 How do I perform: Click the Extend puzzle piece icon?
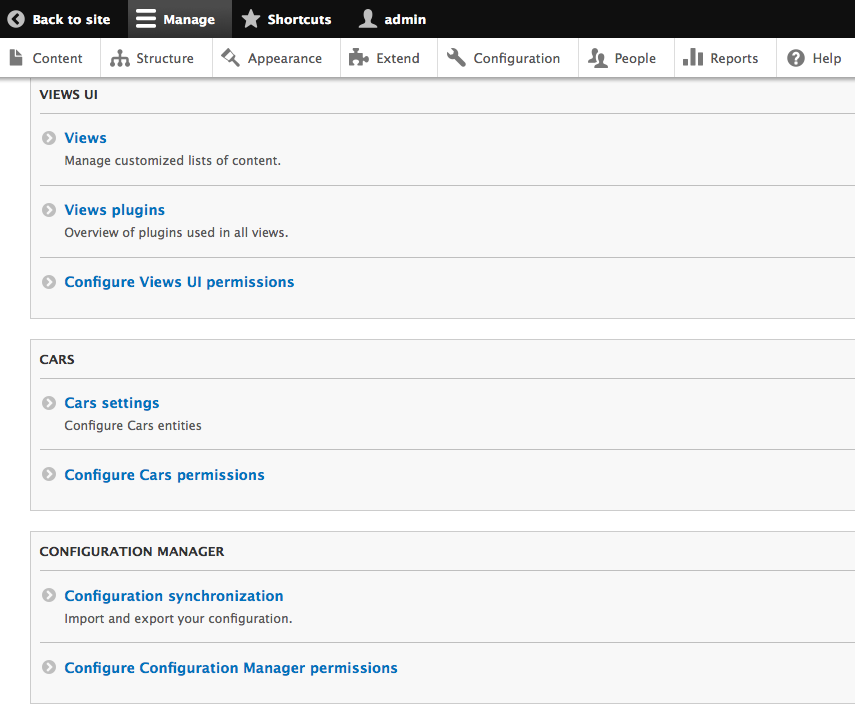click(359, 58)
